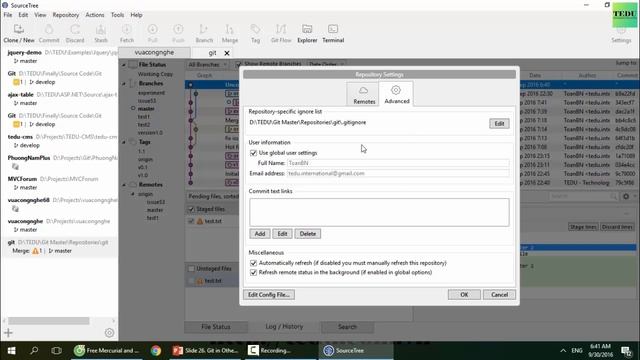Click the Git Flow toolbar icon

(x=281, y=33)
